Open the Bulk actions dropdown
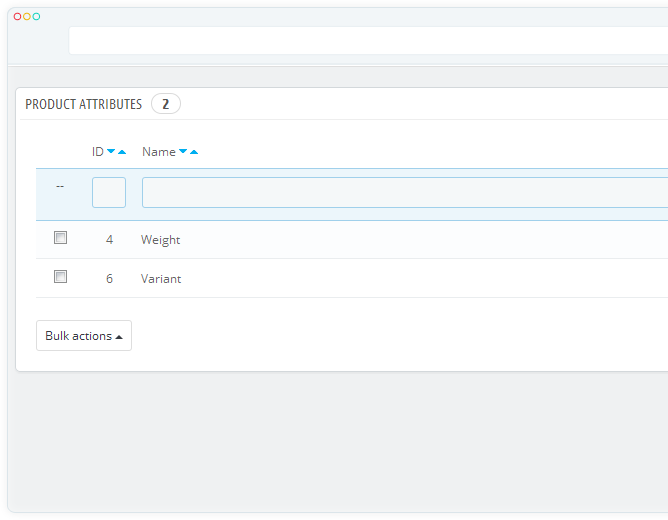This screenshot has height=520, width=668. [84, 336]
